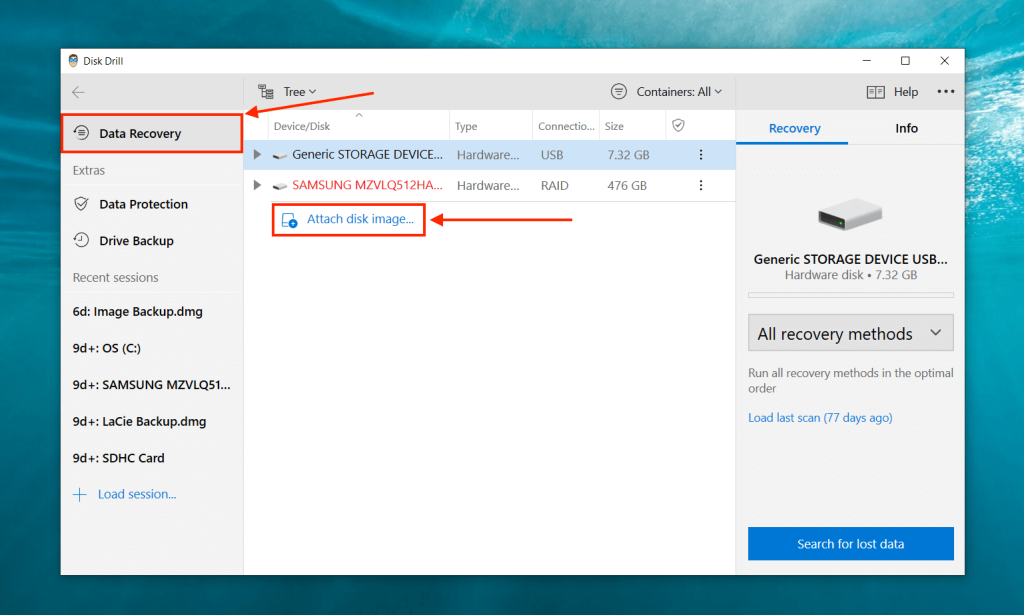The height and width of the screenshot is (615, 1024).
Task: Open the ellipsis overflow menu top right
Action: tap(945, 91)
